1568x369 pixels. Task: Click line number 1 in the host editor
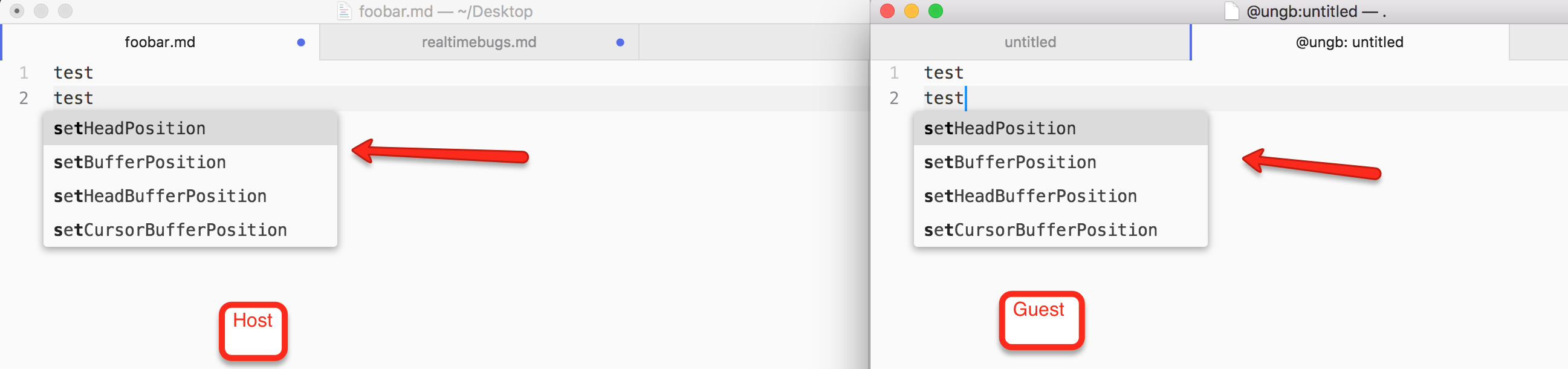(x=24, y=73)
